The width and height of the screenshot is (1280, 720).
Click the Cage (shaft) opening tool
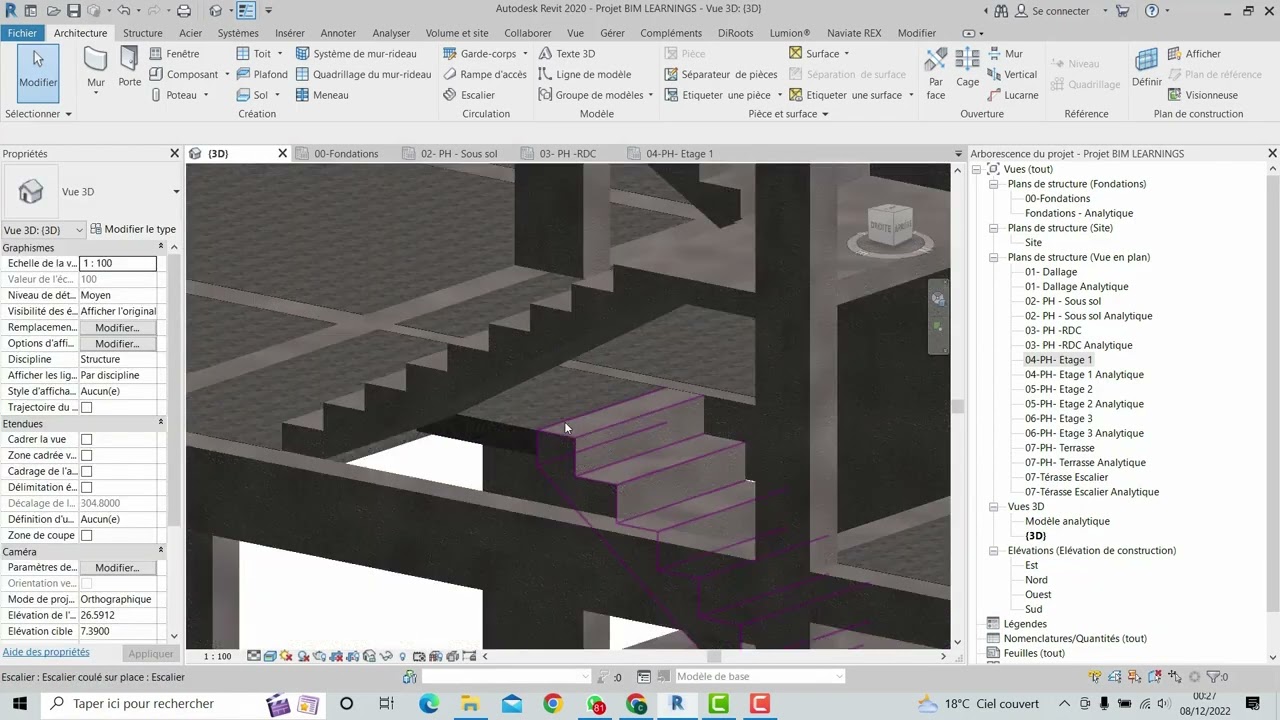click(967, 67)
